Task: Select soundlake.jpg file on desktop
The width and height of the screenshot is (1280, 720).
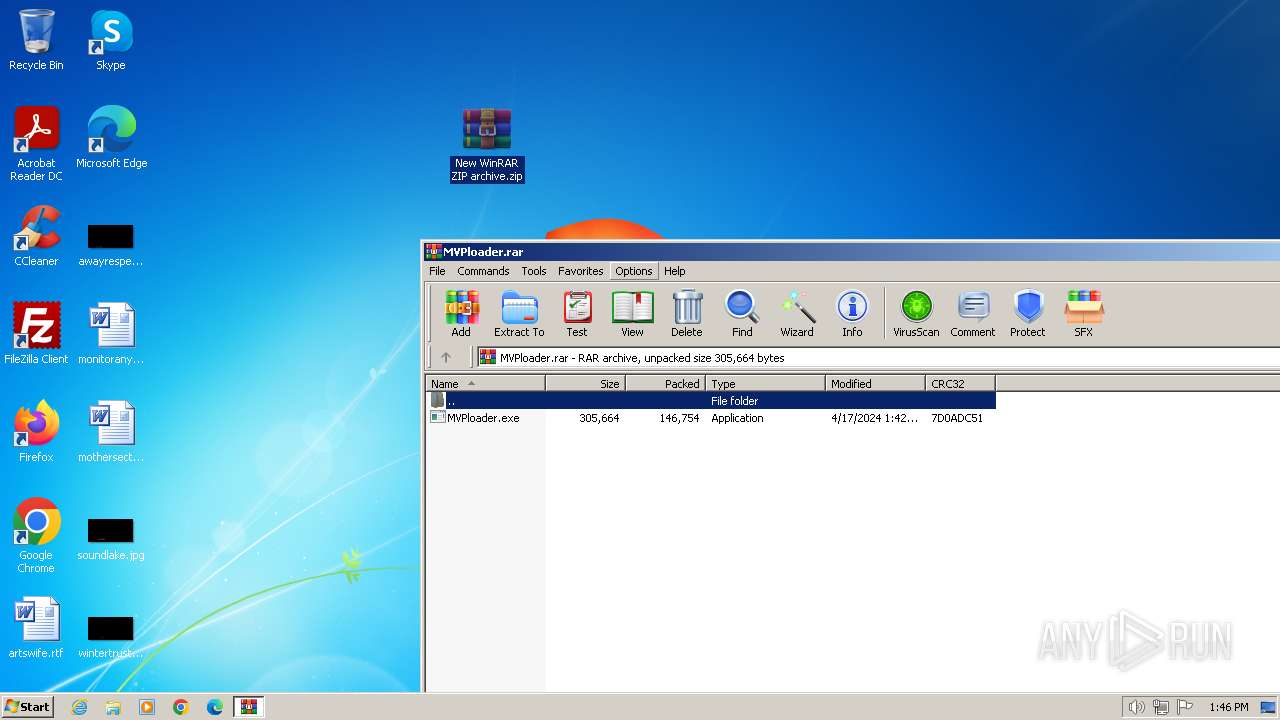Action: [111, 540]
